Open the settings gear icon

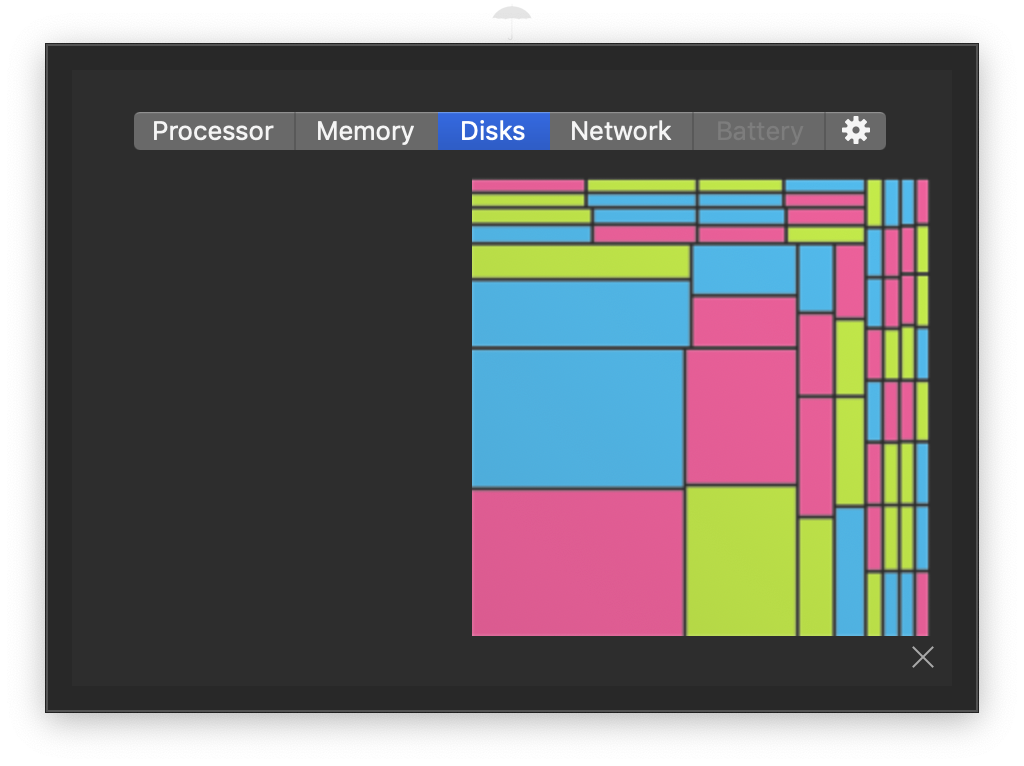click(856, 131)
